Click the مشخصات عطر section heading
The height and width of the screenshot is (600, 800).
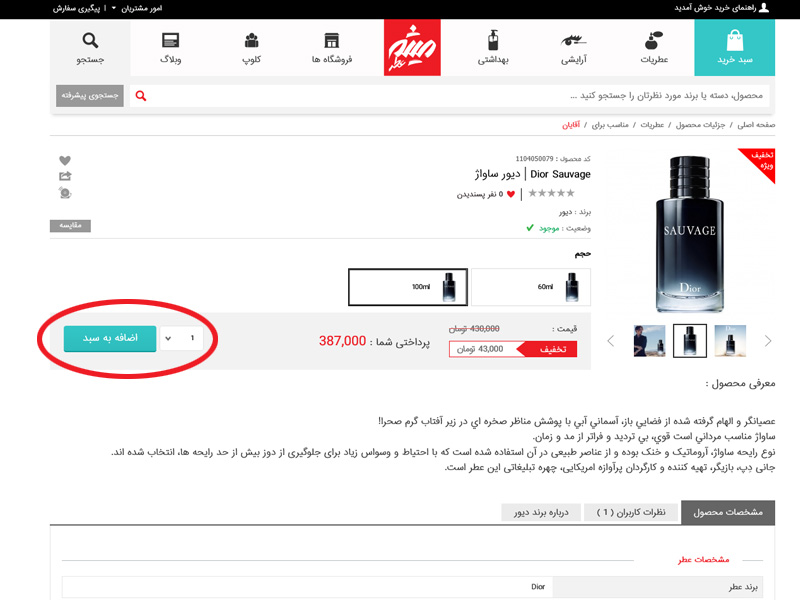click(704, 560)
